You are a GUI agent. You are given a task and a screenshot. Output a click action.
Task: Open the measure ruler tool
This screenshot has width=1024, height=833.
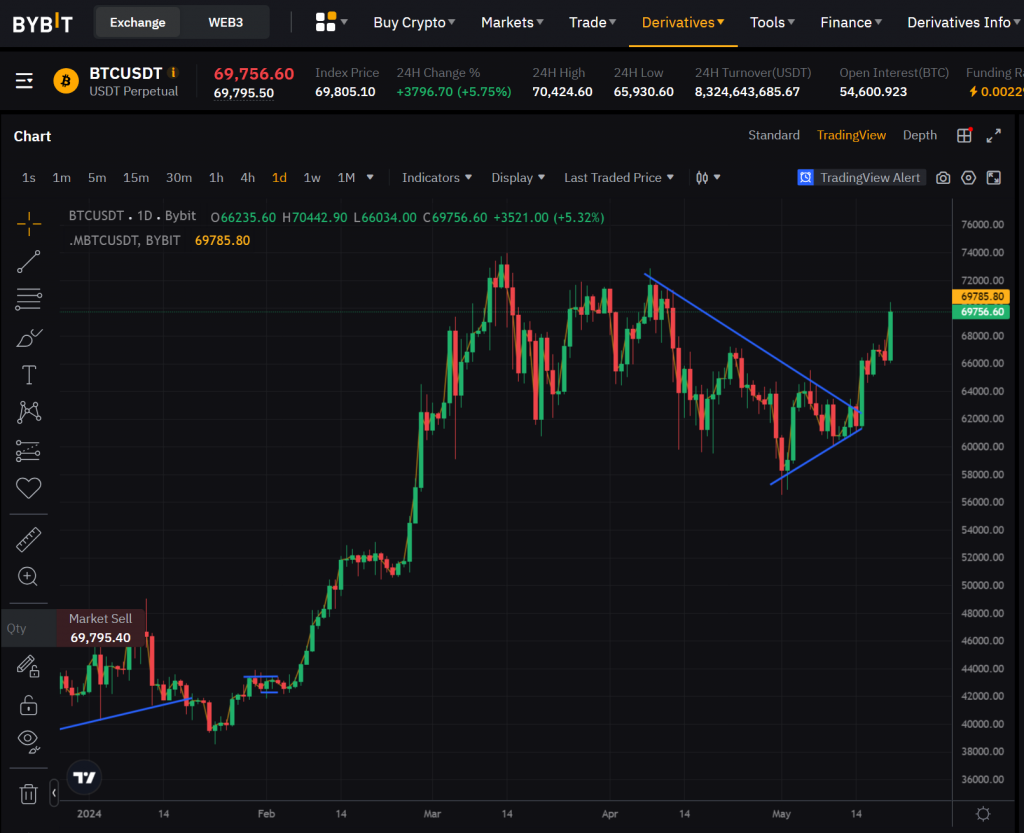(x=29, y=540)
